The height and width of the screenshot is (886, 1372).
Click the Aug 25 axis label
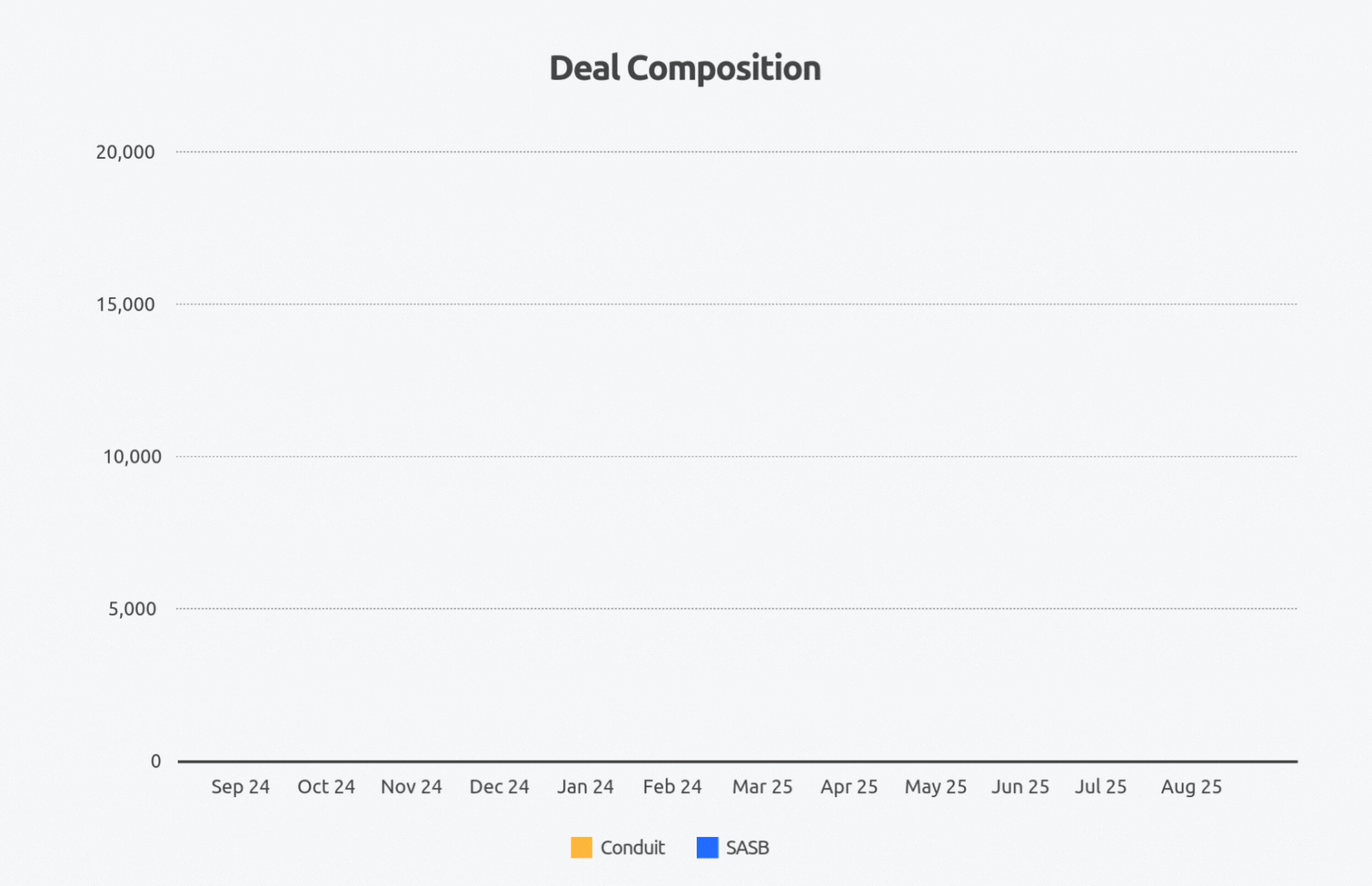(x=1191, y=786)
